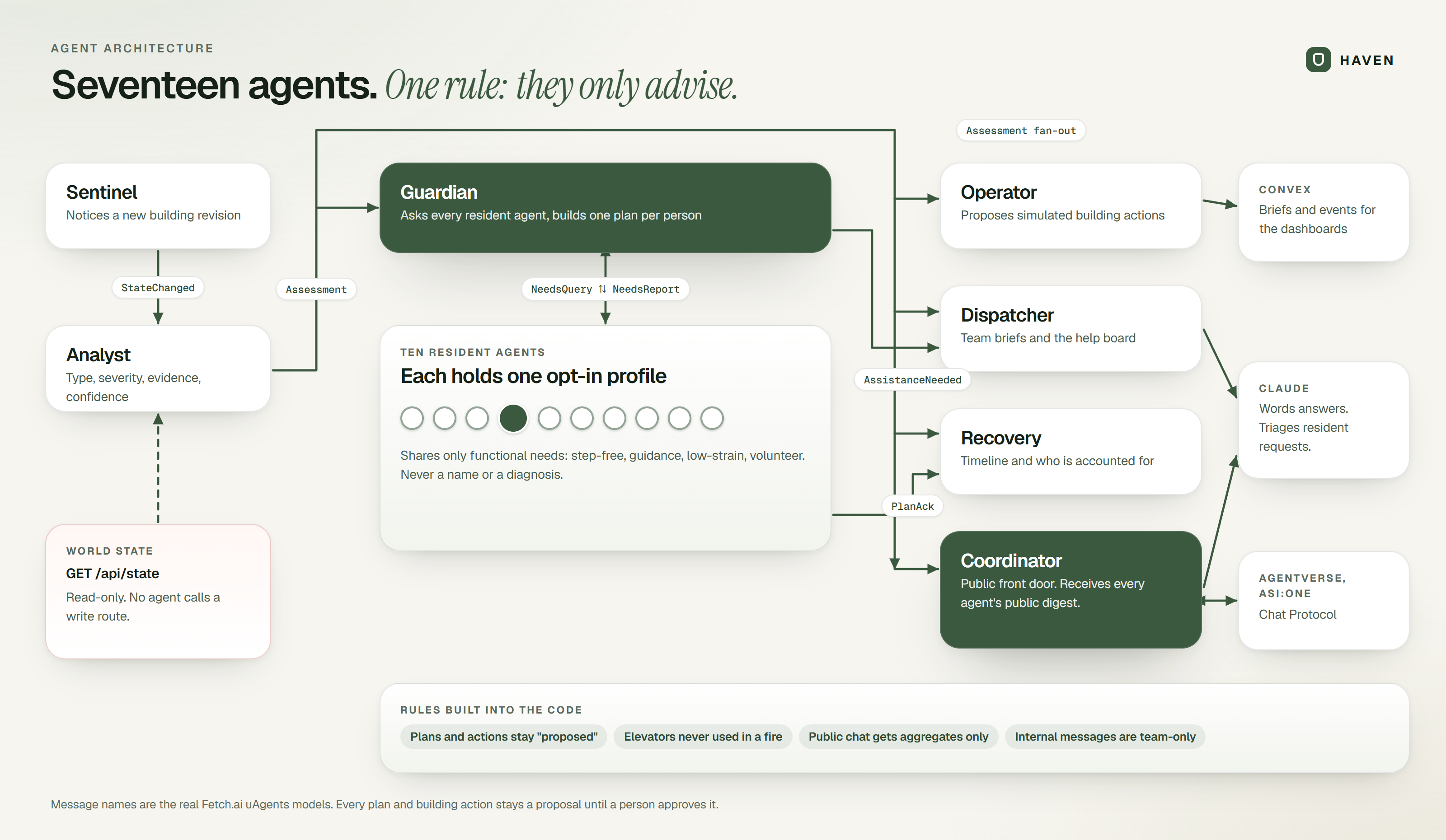The width and height of the screenshot is (1446, 840).
Task: Select the 'Internal messages are team-only' pill
Action: (x=1105, y=737)
